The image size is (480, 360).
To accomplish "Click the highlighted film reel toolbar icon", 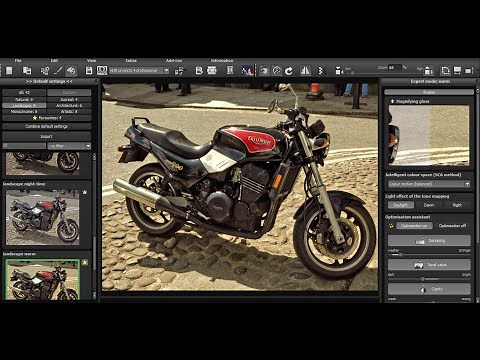I will 71,70.
